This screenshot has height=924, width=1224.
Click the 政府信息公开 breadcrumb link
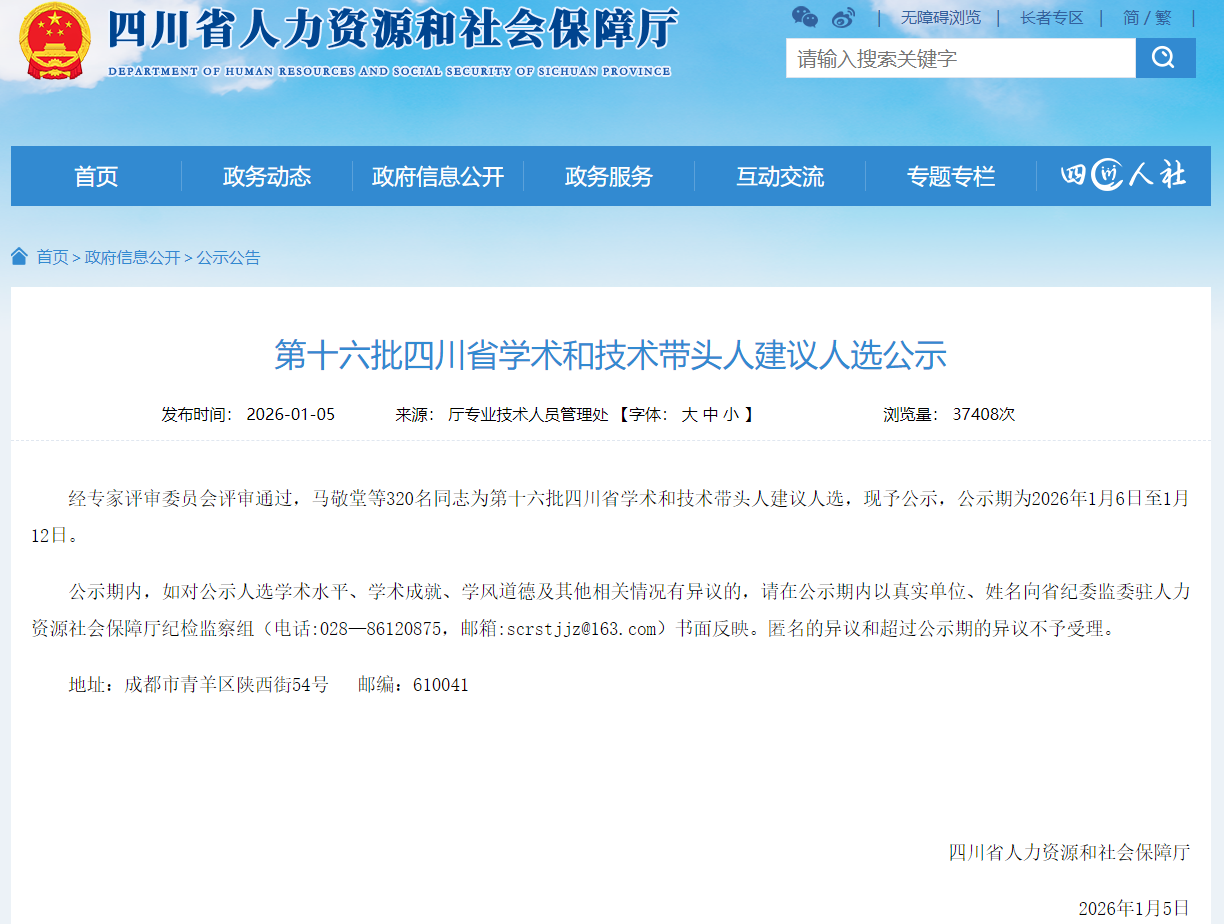point(133,258)
